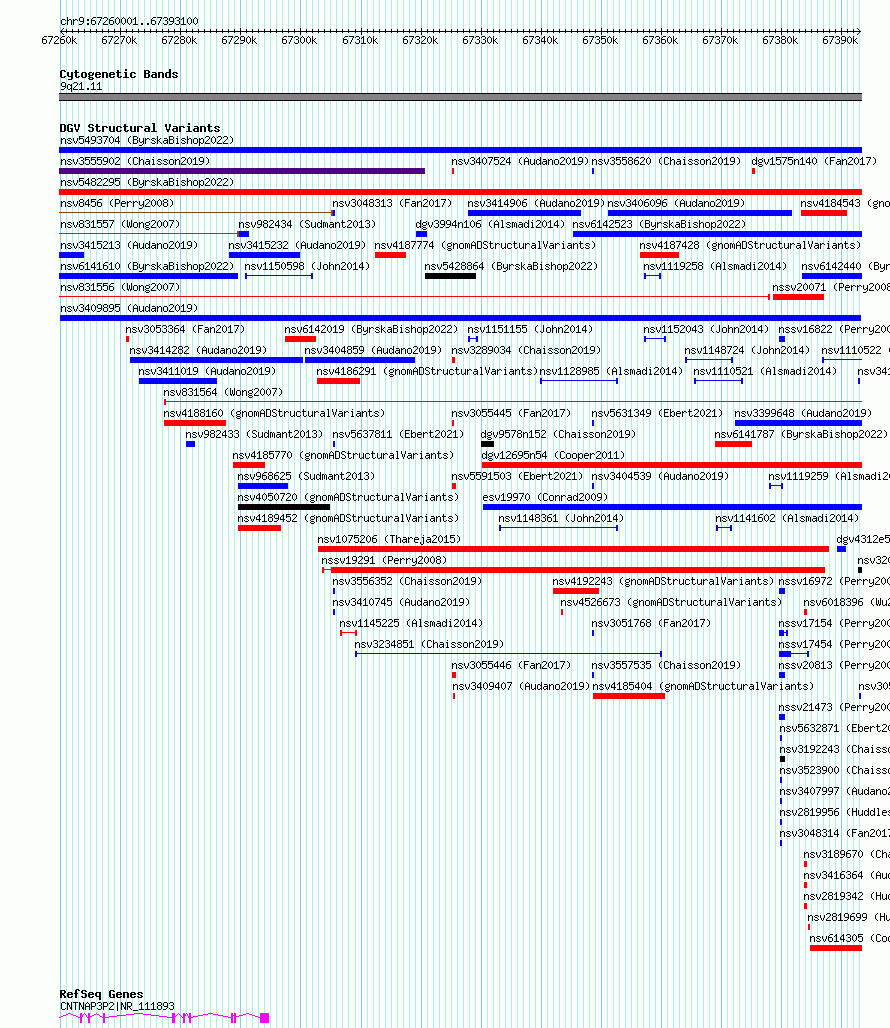Click nsv3415213 (Audano2019) label
890x1028 pixels.
tap(128, 245)
